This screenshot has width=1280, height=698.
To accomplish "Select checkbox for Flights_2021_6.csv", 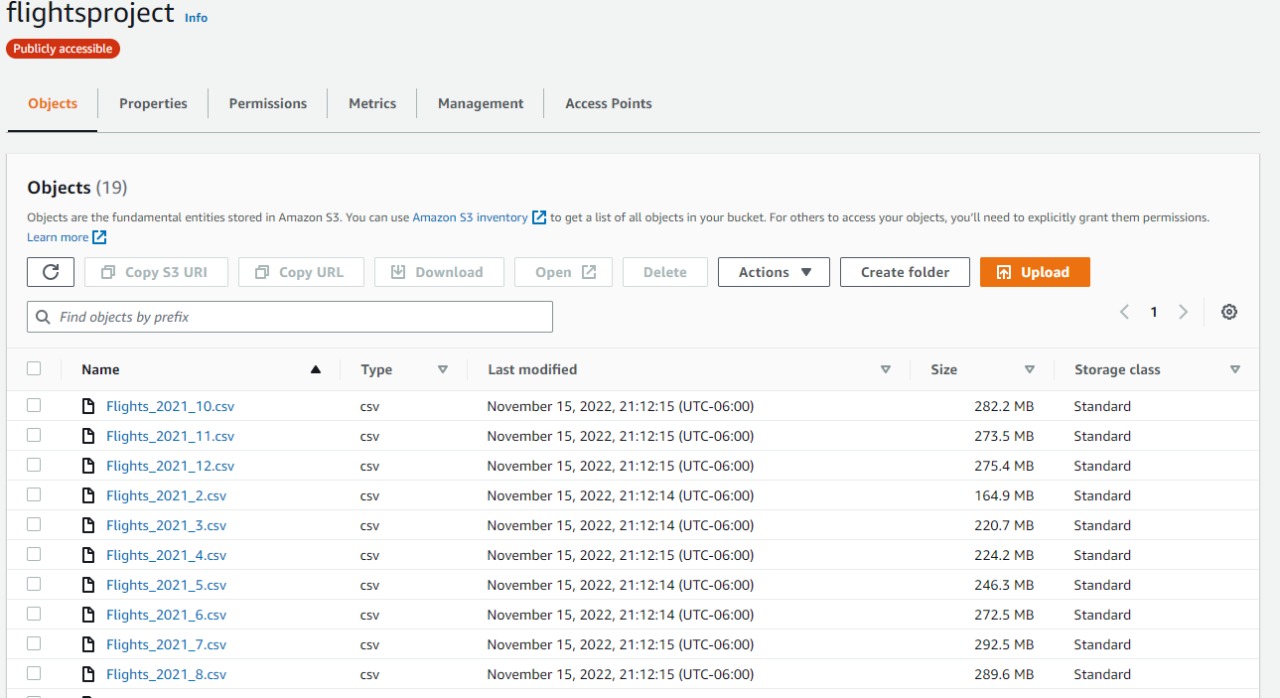I will pyautogui.click(x=34, y=614).
